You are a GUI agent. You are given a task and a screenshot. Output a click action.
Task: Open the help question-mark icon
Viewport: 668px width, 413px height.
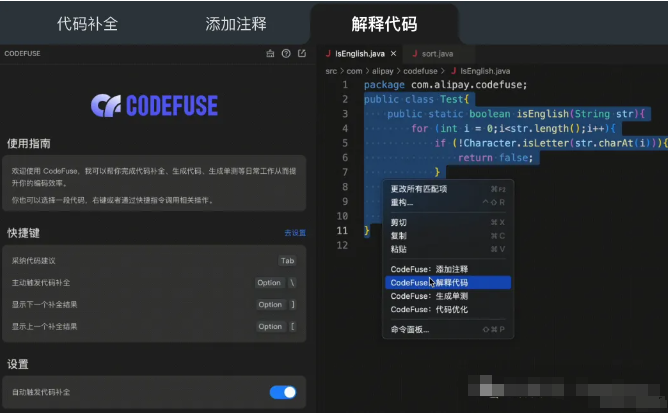click(x=286, y=53)
